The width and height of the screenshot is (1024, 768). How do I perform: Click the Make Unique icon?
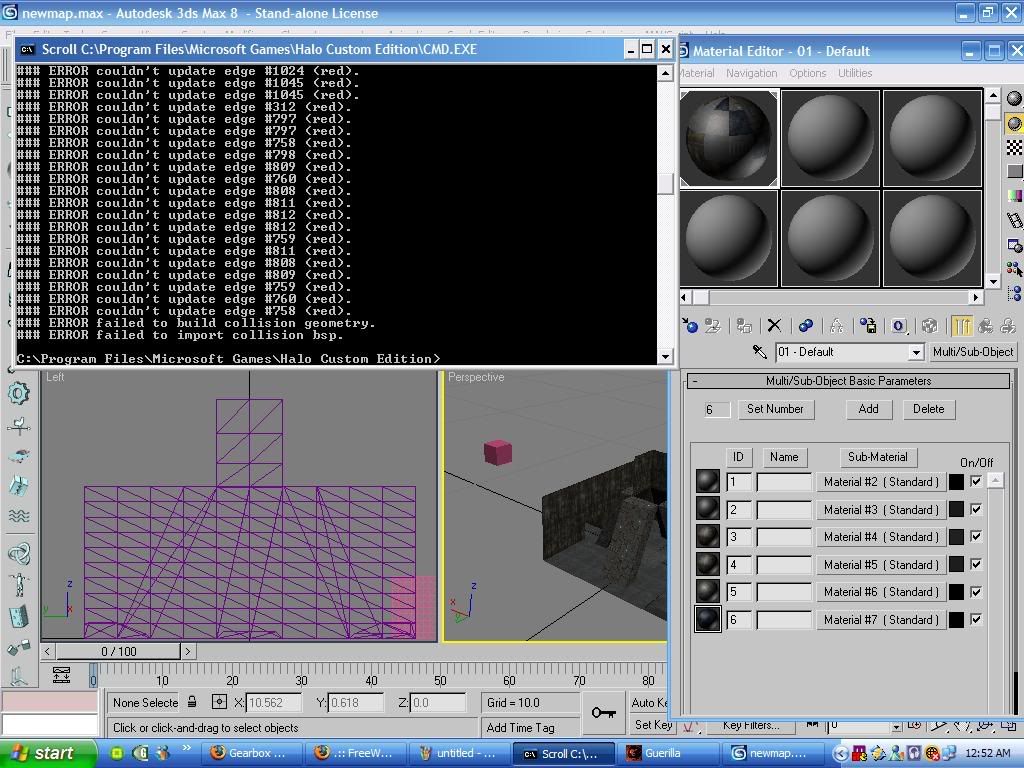coord(837,325)
